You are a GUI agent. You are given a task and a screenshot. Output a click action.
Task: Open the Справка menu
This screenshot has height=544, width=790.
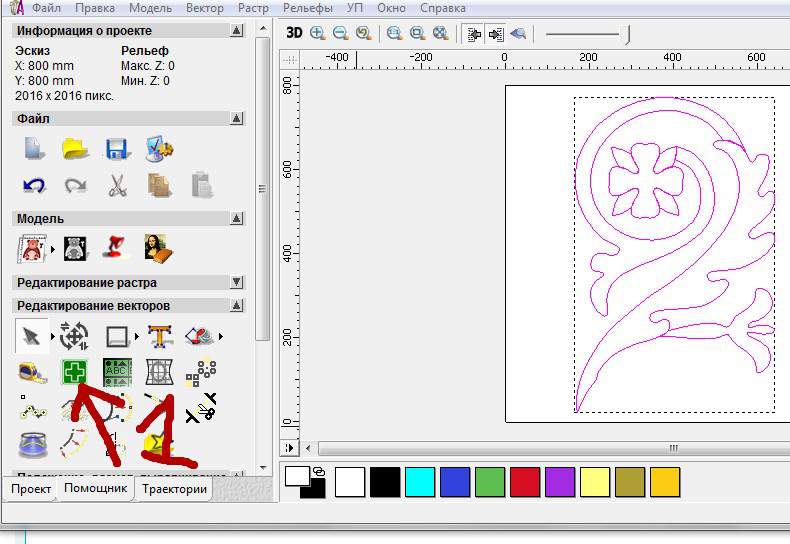click(443, 8)
